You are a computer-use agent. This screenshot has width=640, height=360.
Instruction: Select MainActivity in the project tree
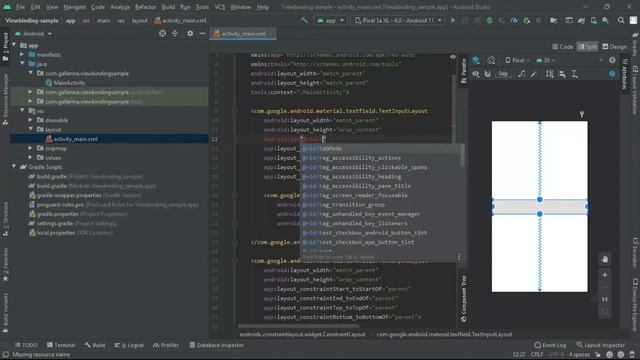click(x=69, y=83)
